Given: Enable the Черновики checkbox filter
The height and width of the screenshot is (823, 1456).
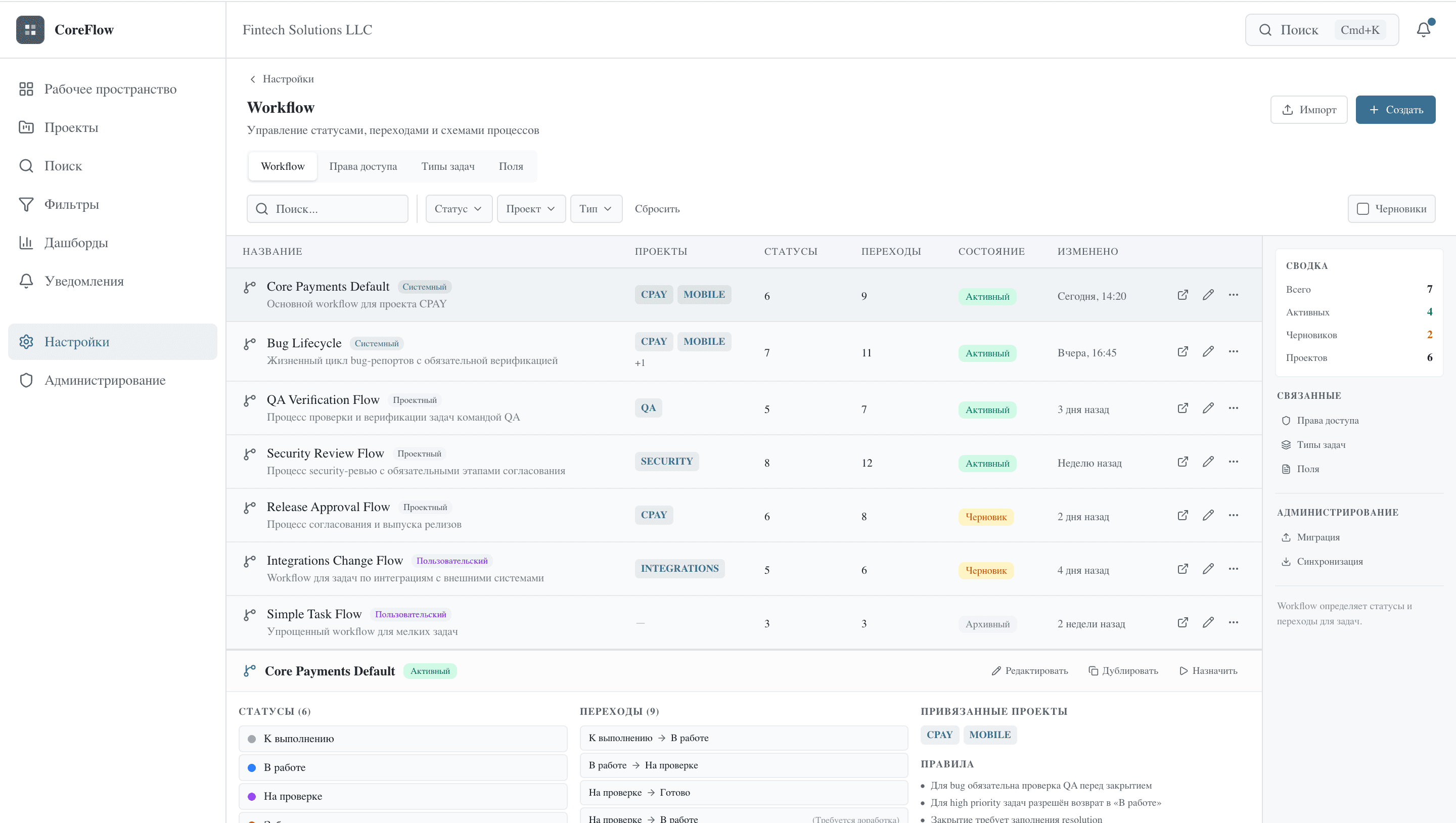Looking at the screenshot, I should click(1363, 209).
